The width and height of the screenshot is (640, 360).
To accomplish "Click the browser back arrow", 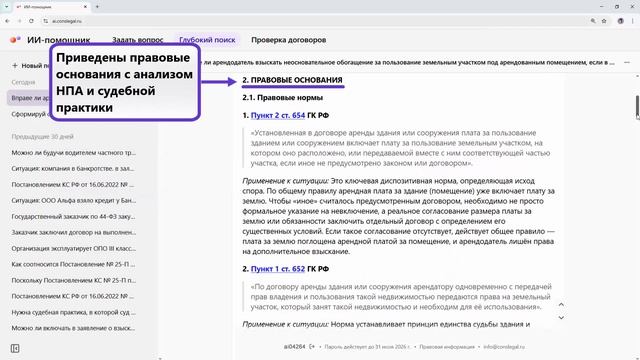I will (7, 21).
